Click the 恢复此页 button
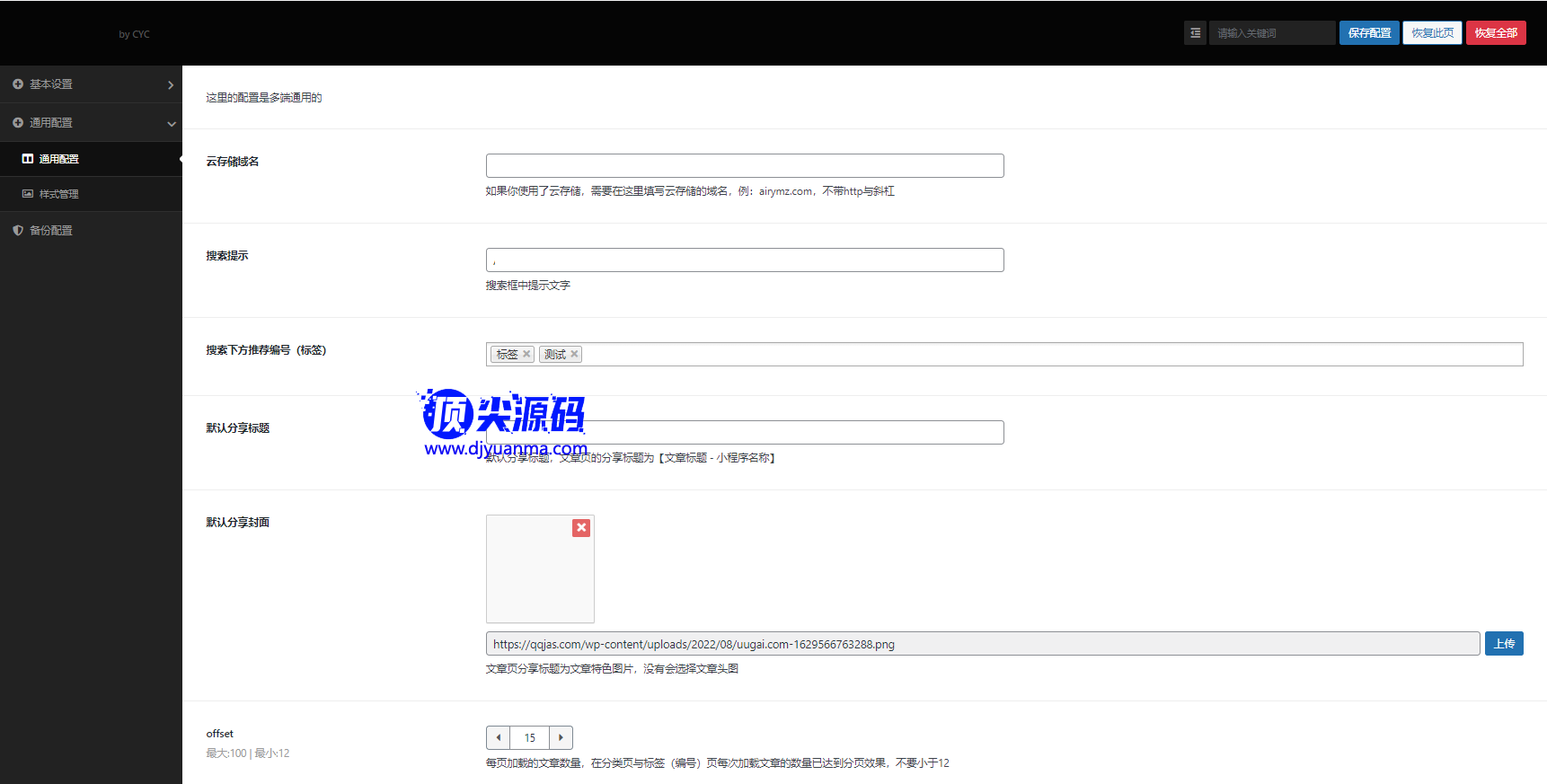 1432,33
